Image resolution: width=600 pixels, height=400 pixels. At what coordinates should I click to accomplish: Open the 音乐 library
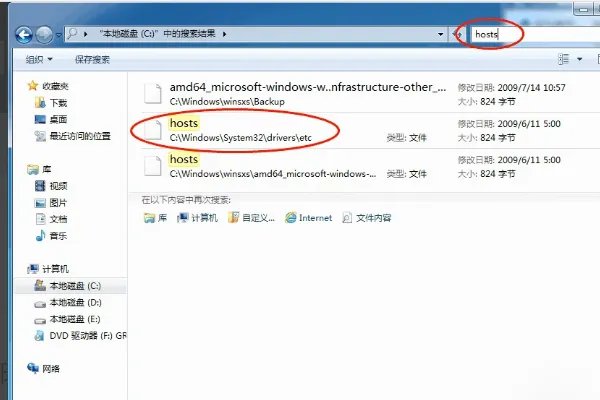tap(51, 236)
